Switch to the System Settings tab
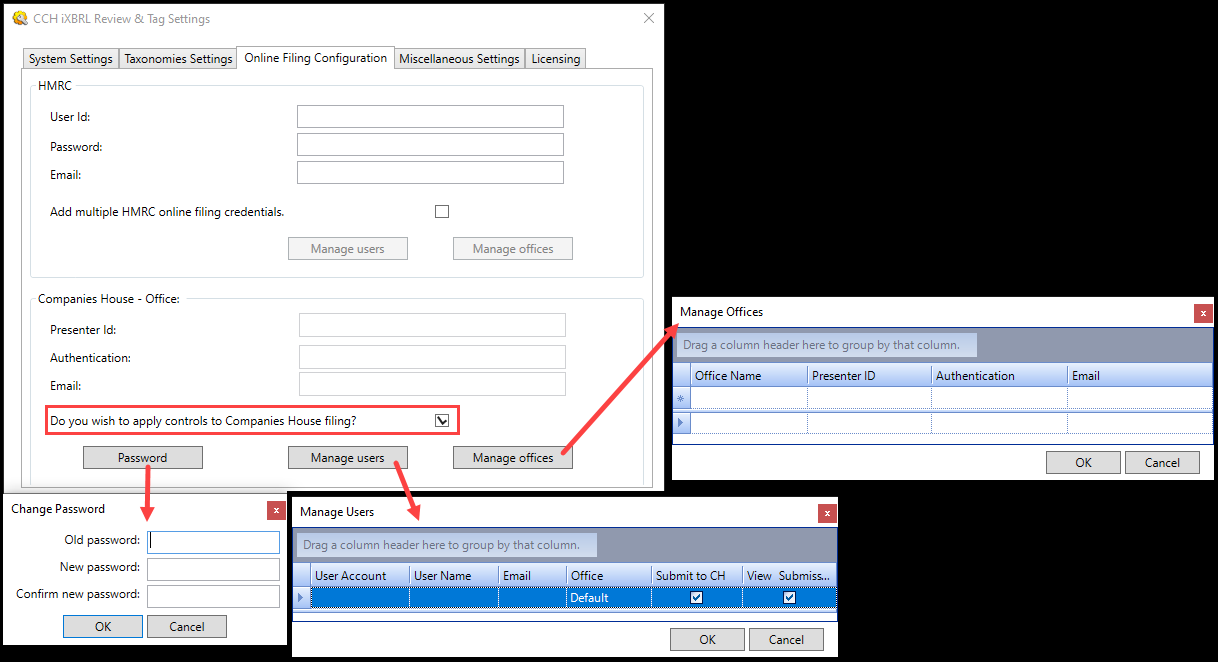This screenshot has width=1218, height=662. click(x=71, y=59)
